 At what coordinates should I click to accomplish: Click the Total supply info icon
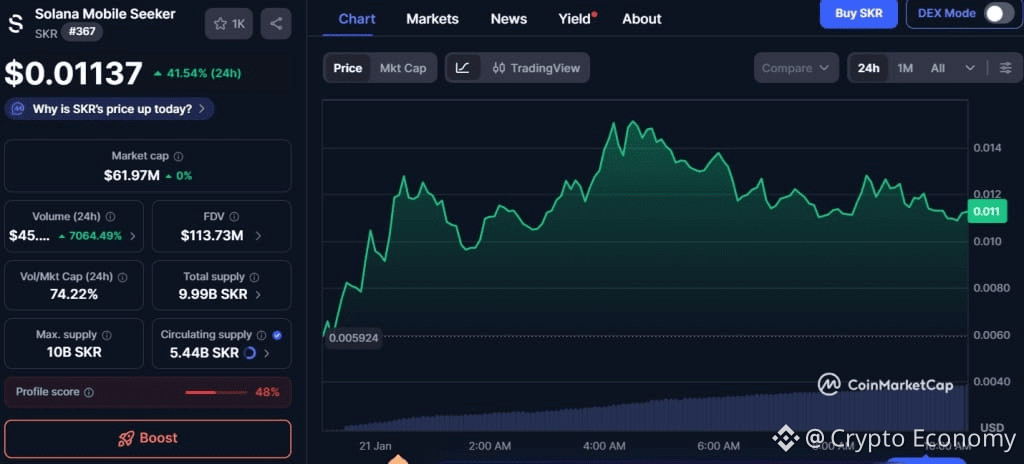254,277
